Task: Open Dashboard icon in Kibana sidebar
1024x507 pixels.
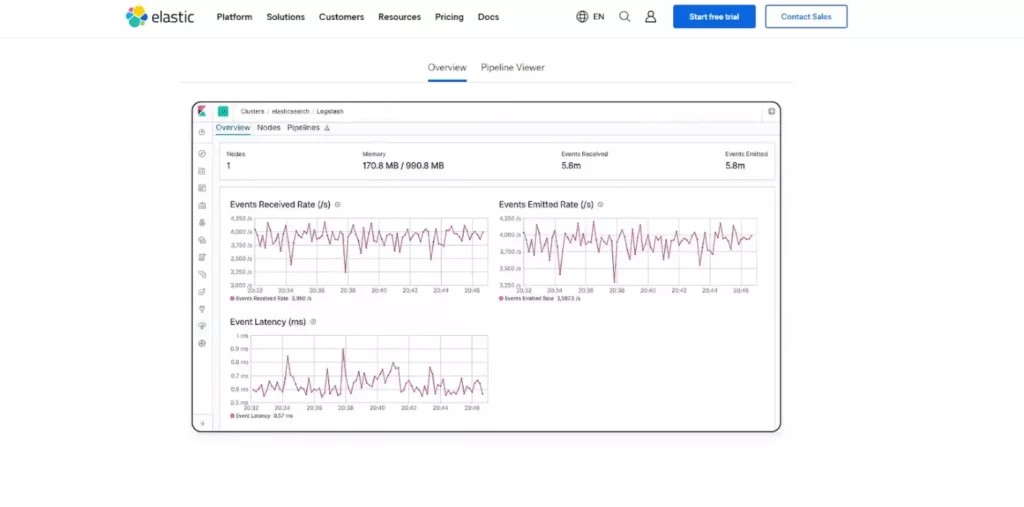Action: [x=202, y=188]
